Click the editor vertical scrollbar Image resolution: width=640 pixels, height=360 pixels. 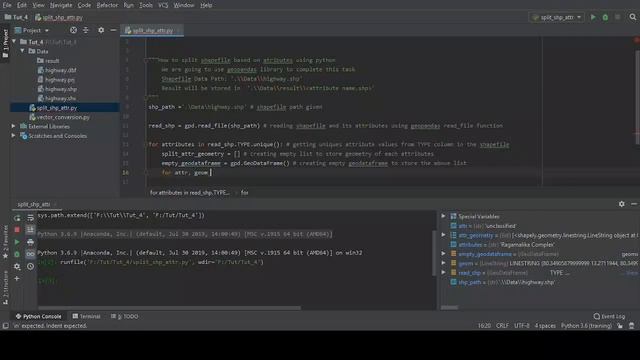tap(638, 97)
